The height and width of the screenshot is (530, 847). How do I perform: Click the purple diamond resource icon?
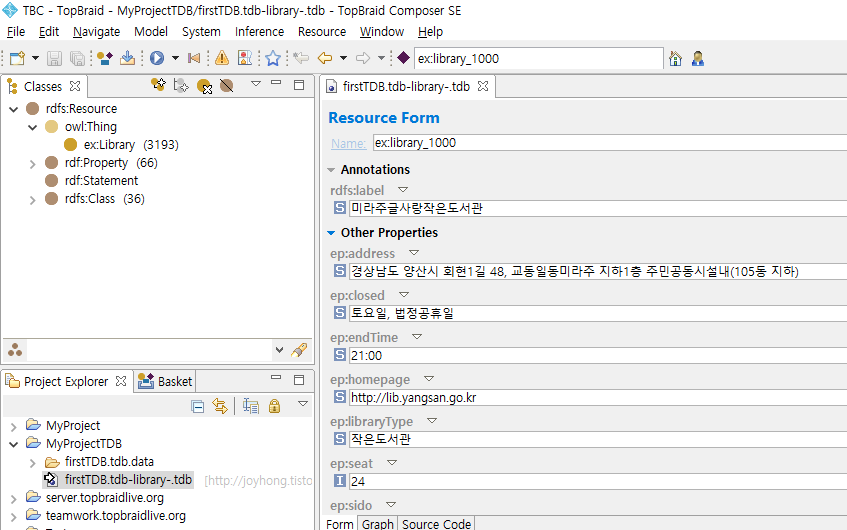tap(403, 57)
